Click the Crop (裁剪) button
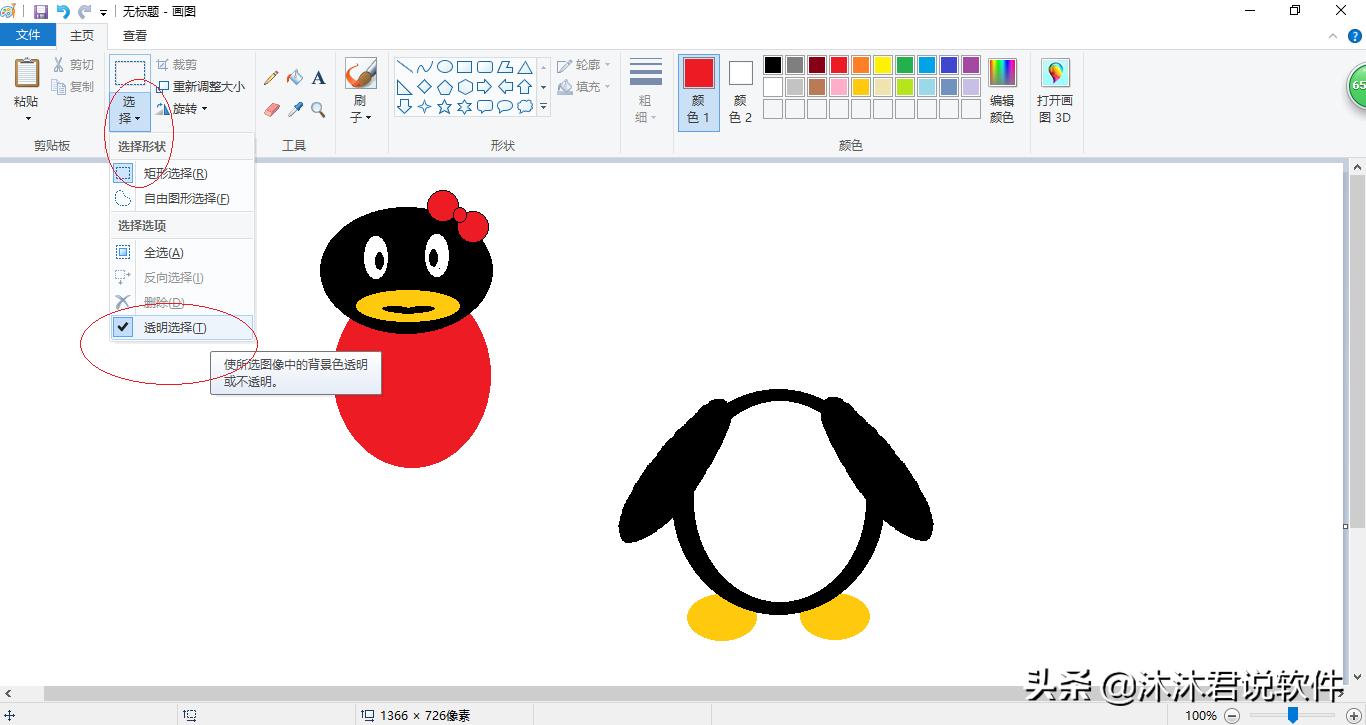This screenshot has height=725, width=1366. pyautogui.click(x=177, y=65)
